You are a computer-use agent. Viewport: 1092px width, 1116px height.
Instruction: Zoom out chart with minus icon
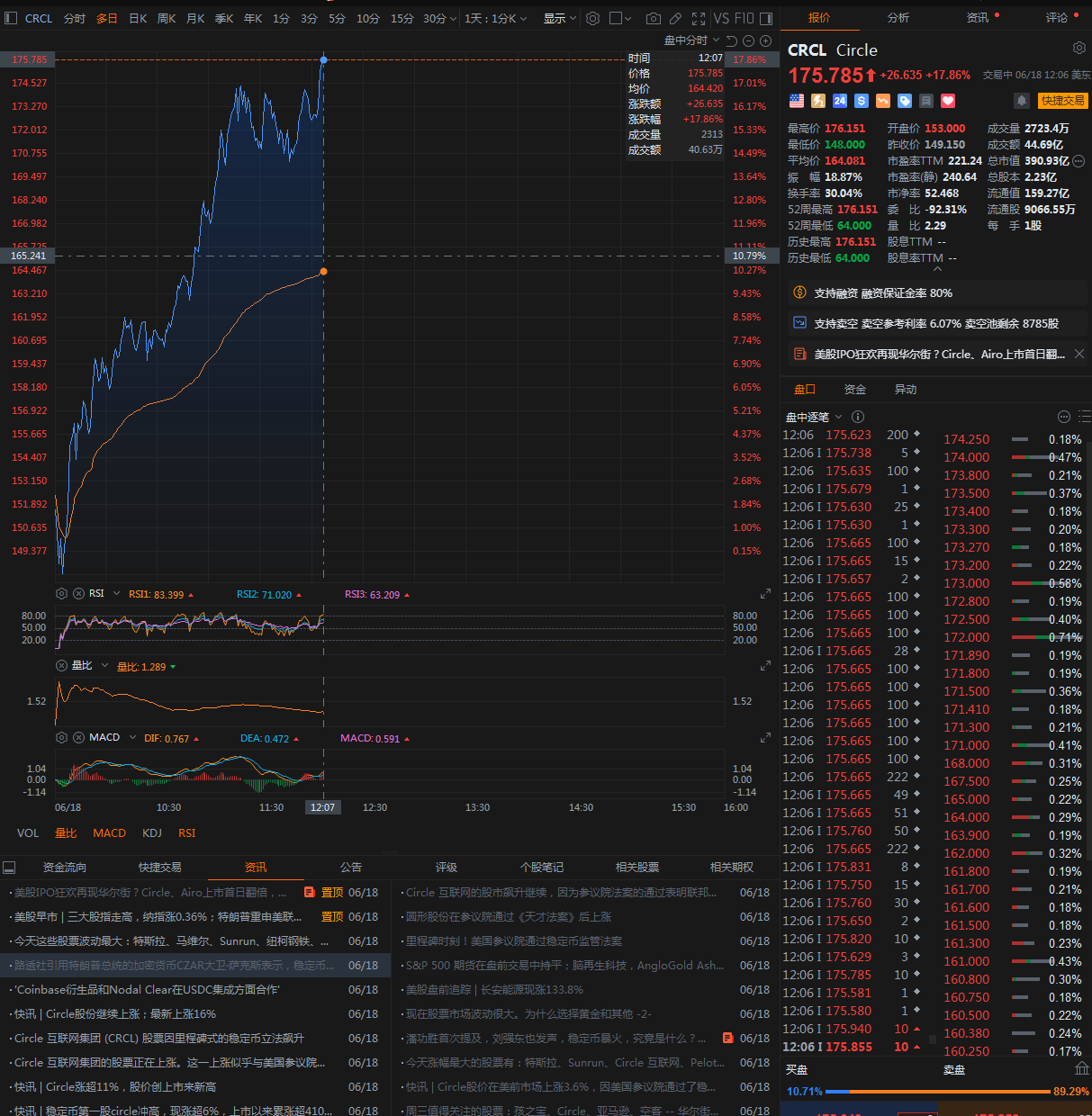748,40
